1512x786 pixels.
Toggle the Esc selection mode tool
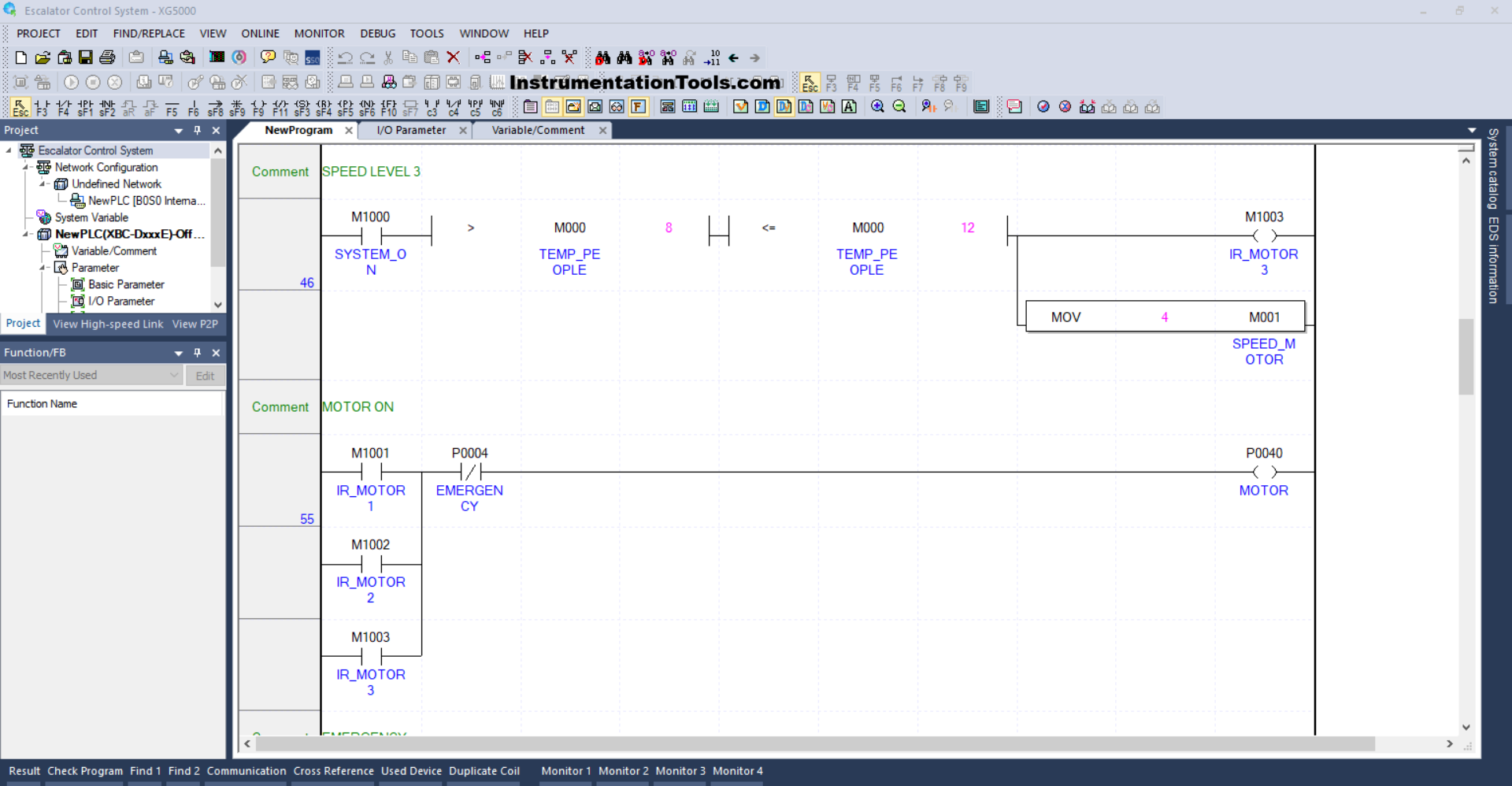(20, 107)
